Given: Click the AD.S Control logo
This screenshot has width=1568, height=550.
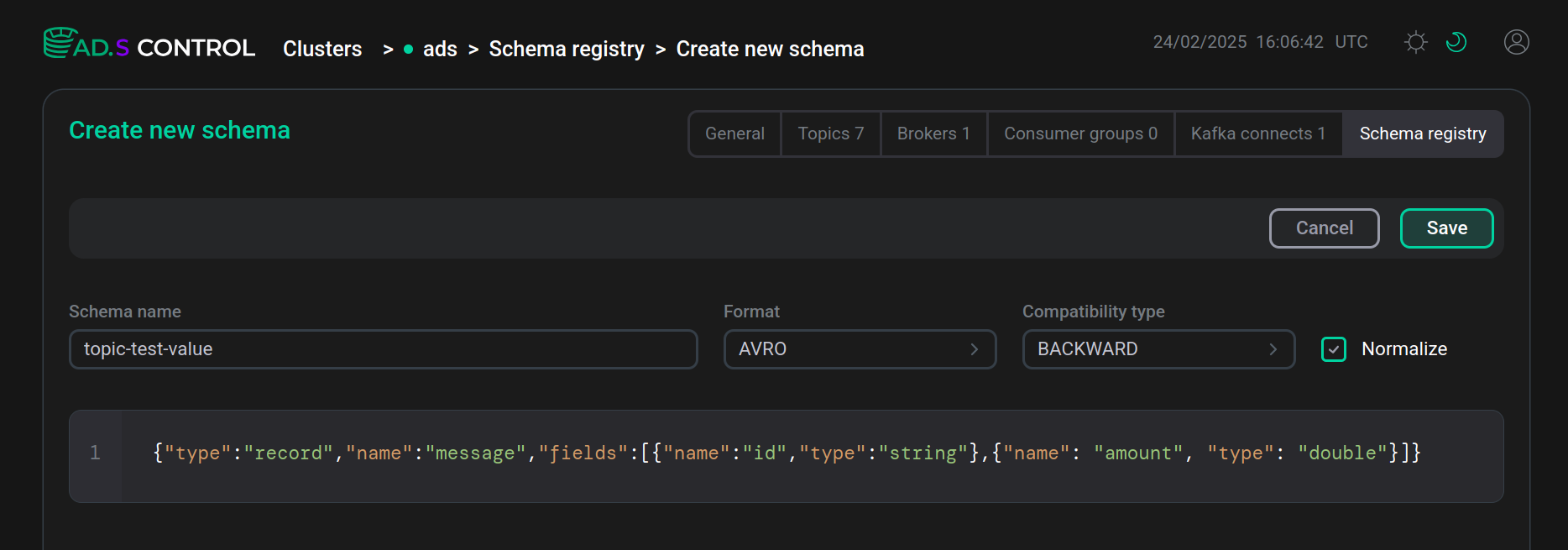Looking at the screenshot, I should pyautogui.click(x=149, y=44).
